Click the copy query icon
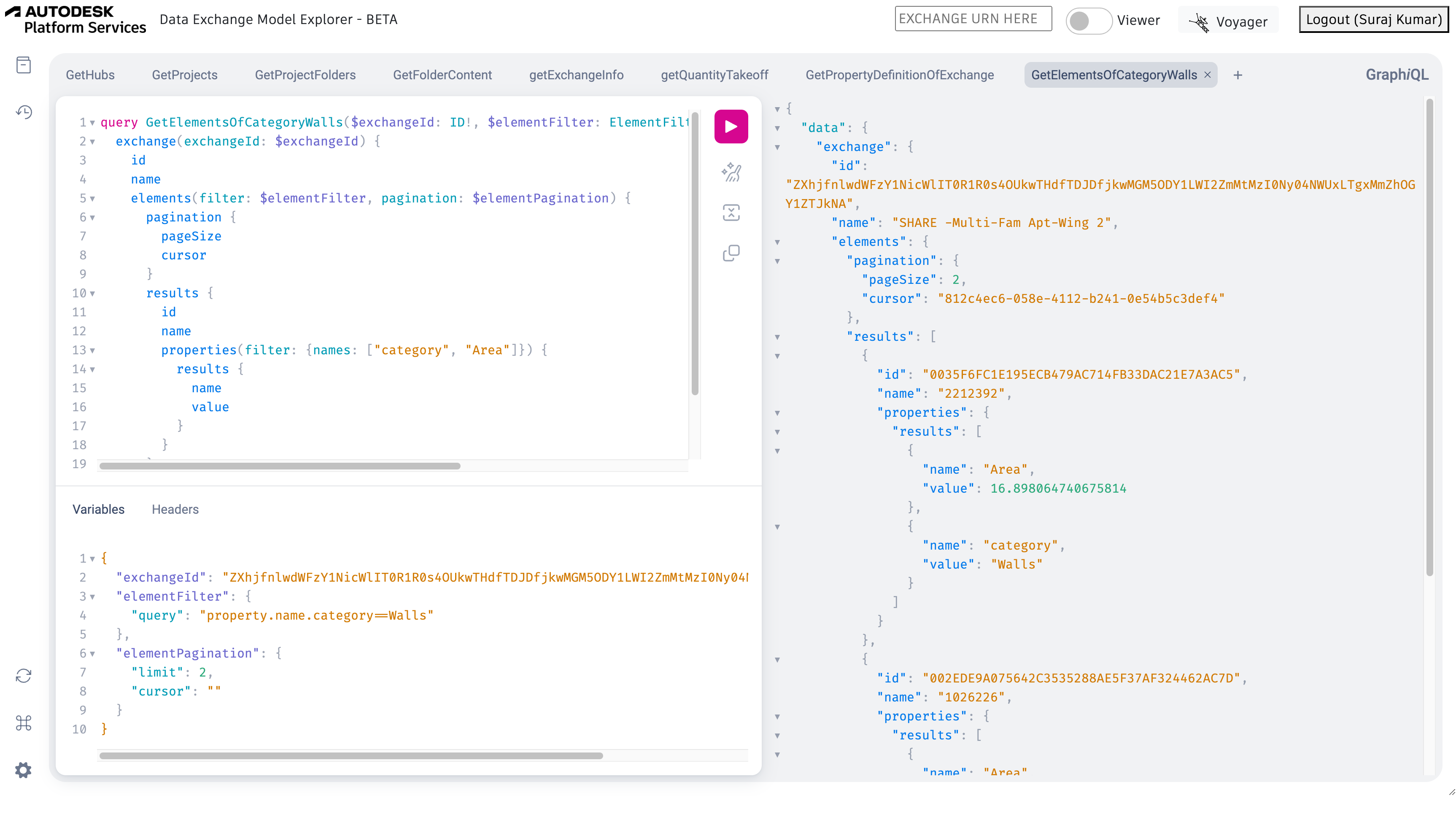Image resolution: width=1456 pixels, height=836 pixels. coord(730,253)
